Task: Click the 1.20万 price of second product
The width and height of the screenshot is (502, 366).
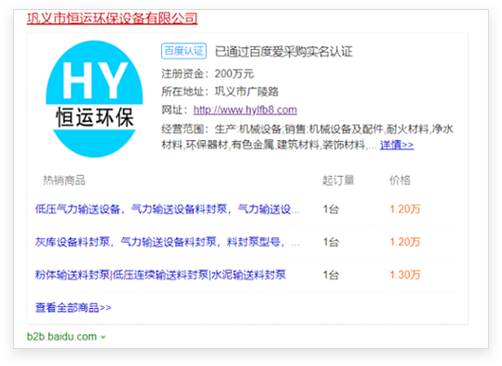Action: [405, 242]
